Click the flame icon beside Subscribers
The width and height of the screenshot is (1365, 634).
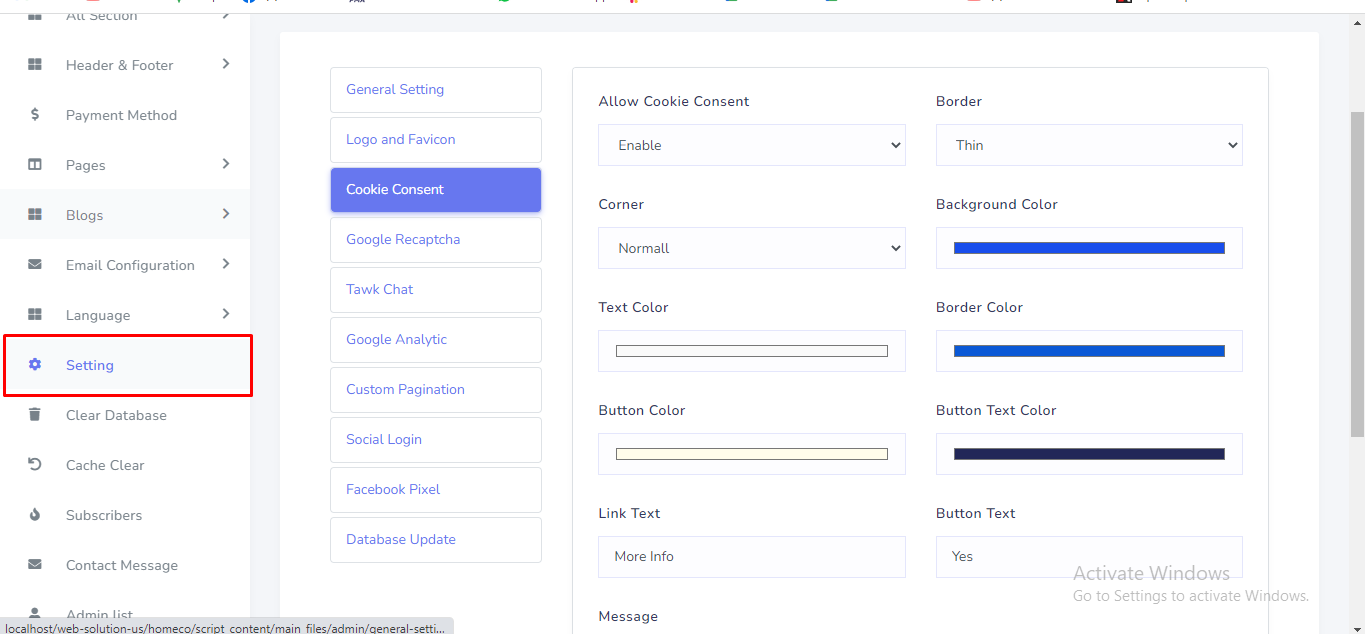pos(35,515)
